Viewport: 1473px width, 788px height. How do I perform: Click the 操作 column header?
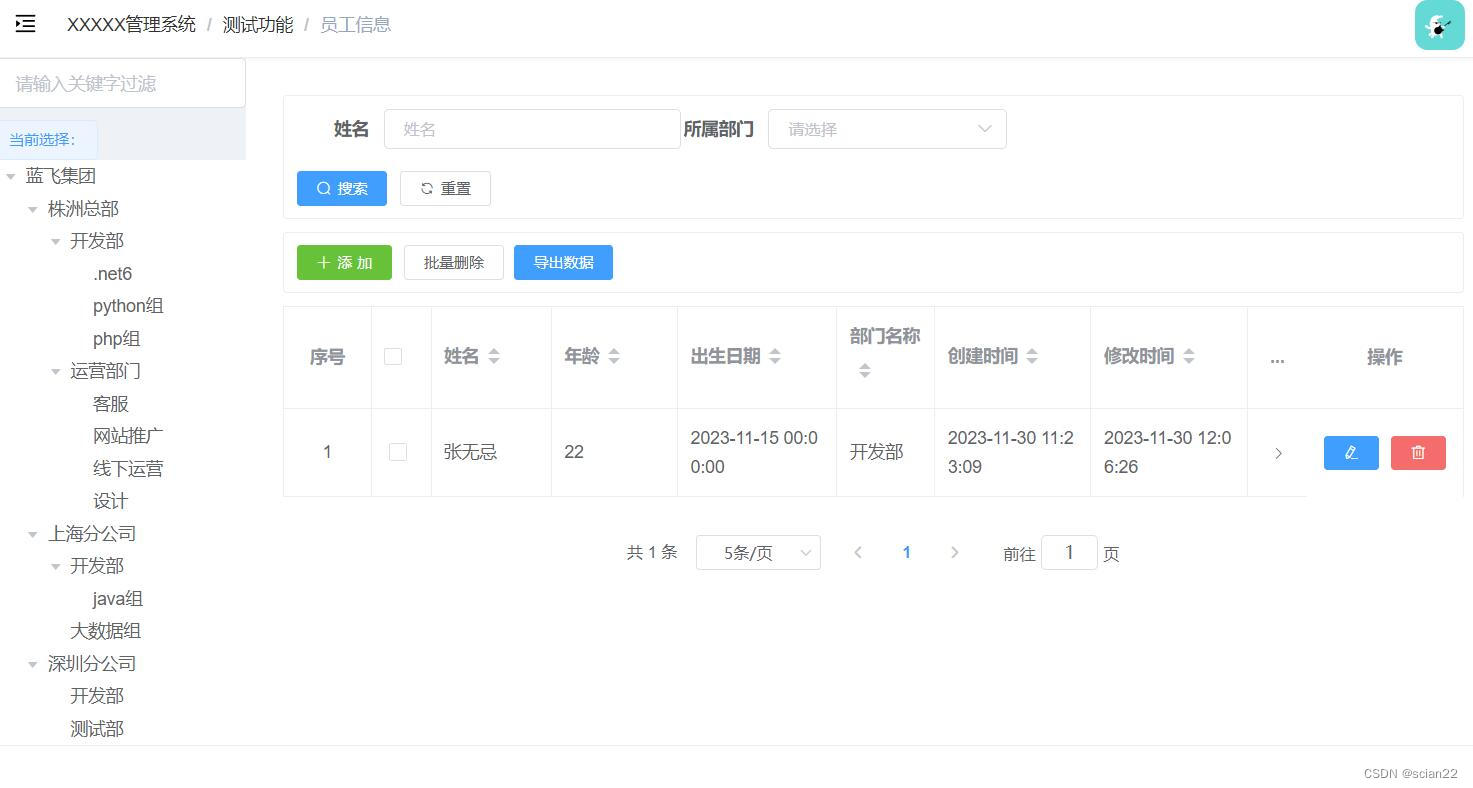[1385, 357]
